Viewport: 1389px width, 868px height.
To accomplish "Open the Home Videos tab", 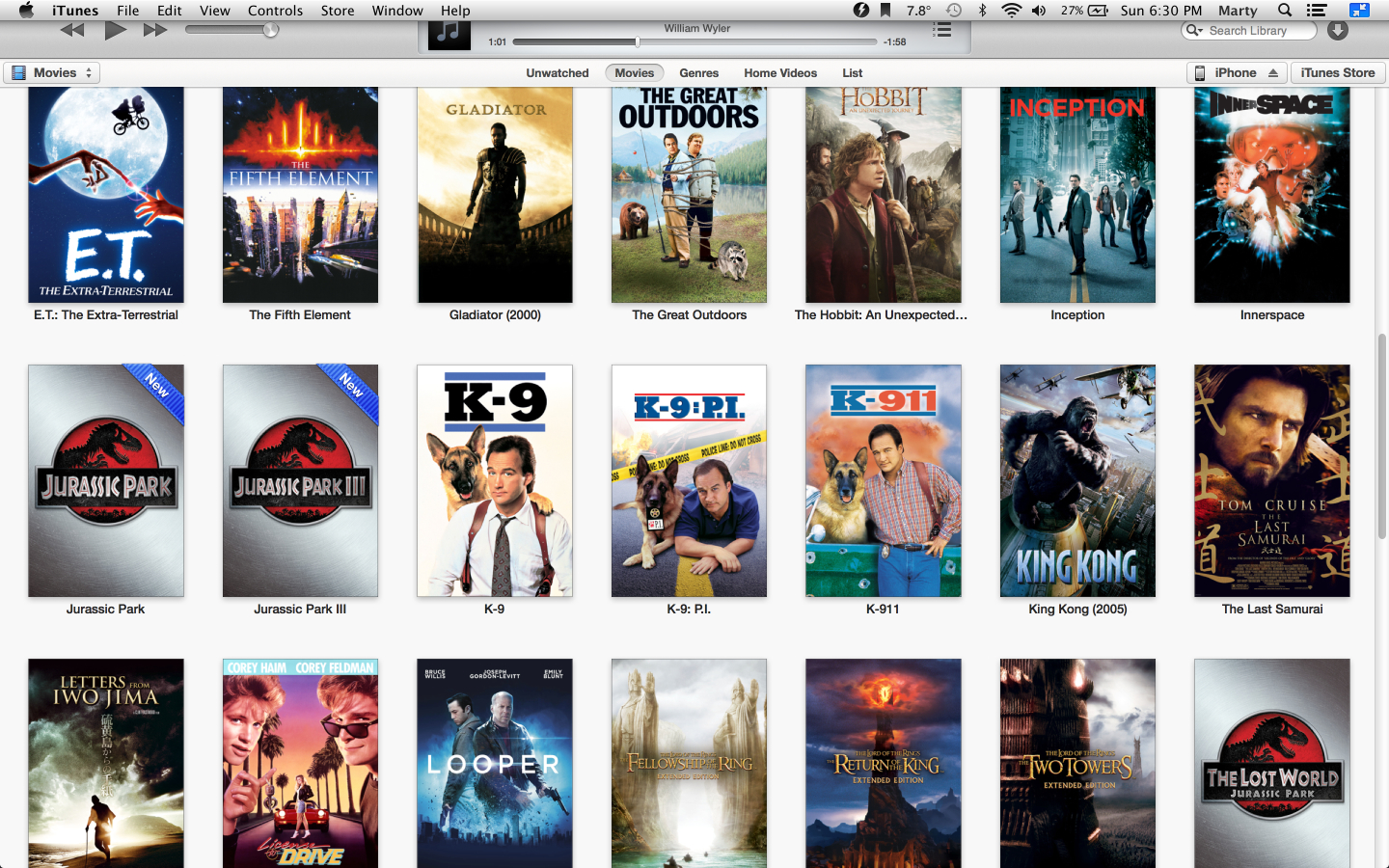I will [x=780, y=73].
